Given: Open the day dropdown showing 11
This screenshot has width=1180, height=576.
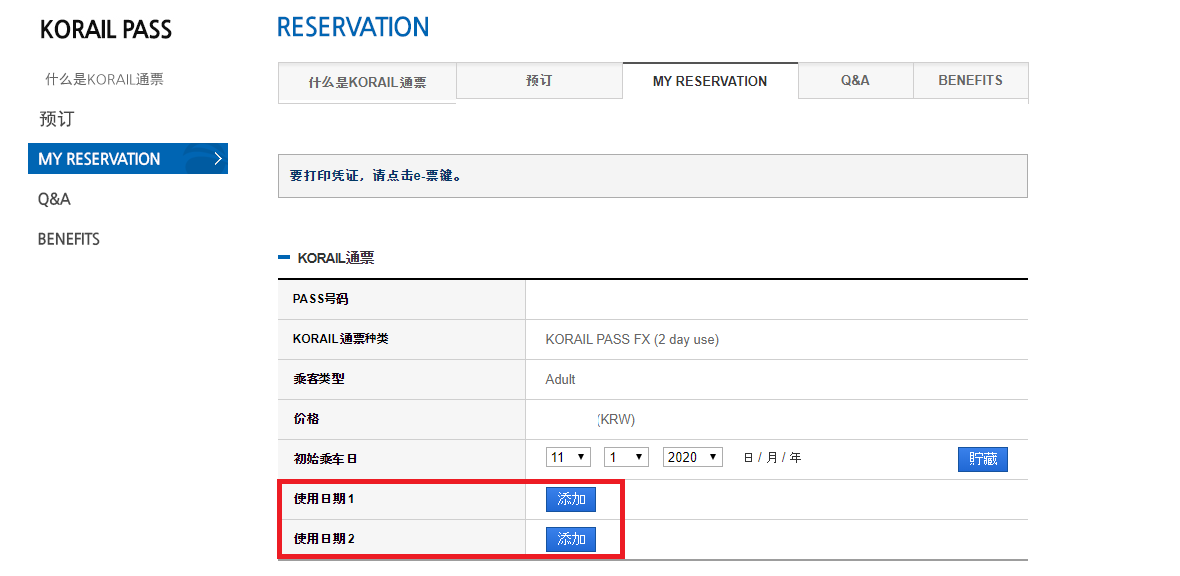Looking at the screenshot, I should 568,457.
